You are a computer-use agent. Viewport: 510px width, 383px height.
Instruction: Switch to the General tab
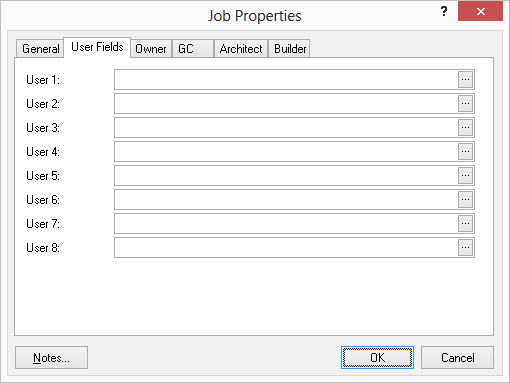click(x=40, y=49)
